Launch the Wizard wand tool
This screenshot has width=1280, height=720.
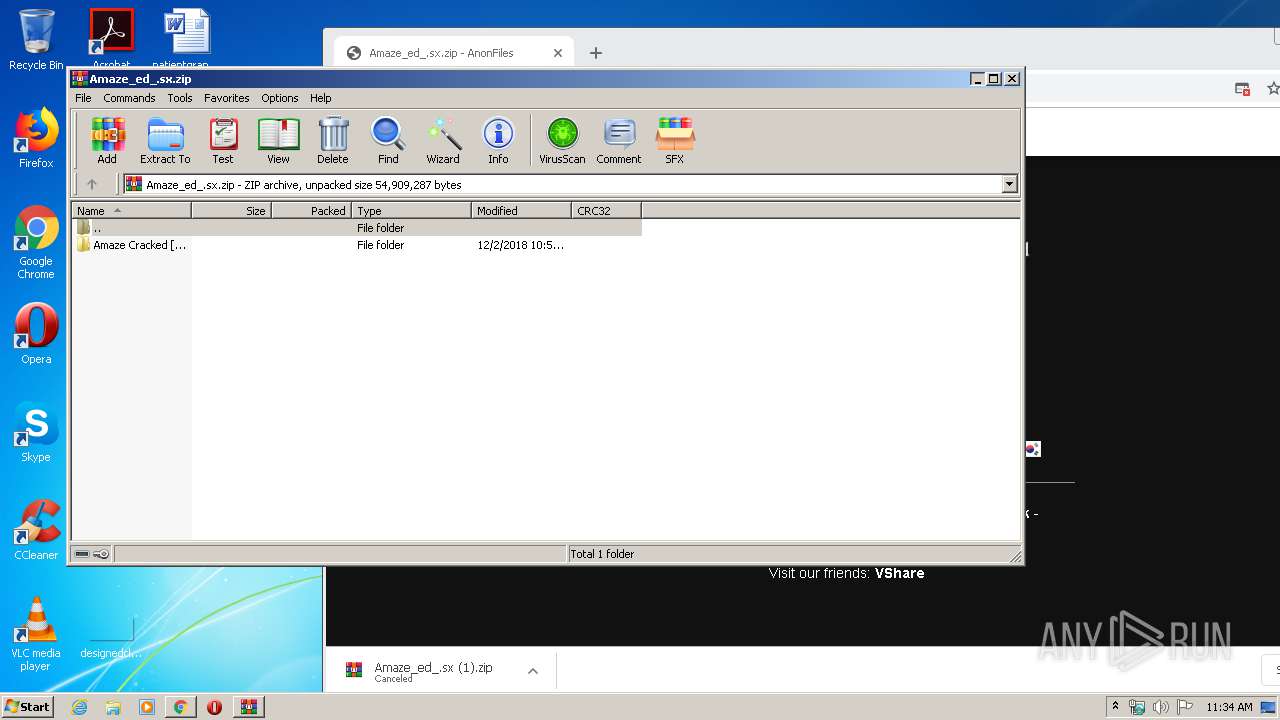pos(443,140)
